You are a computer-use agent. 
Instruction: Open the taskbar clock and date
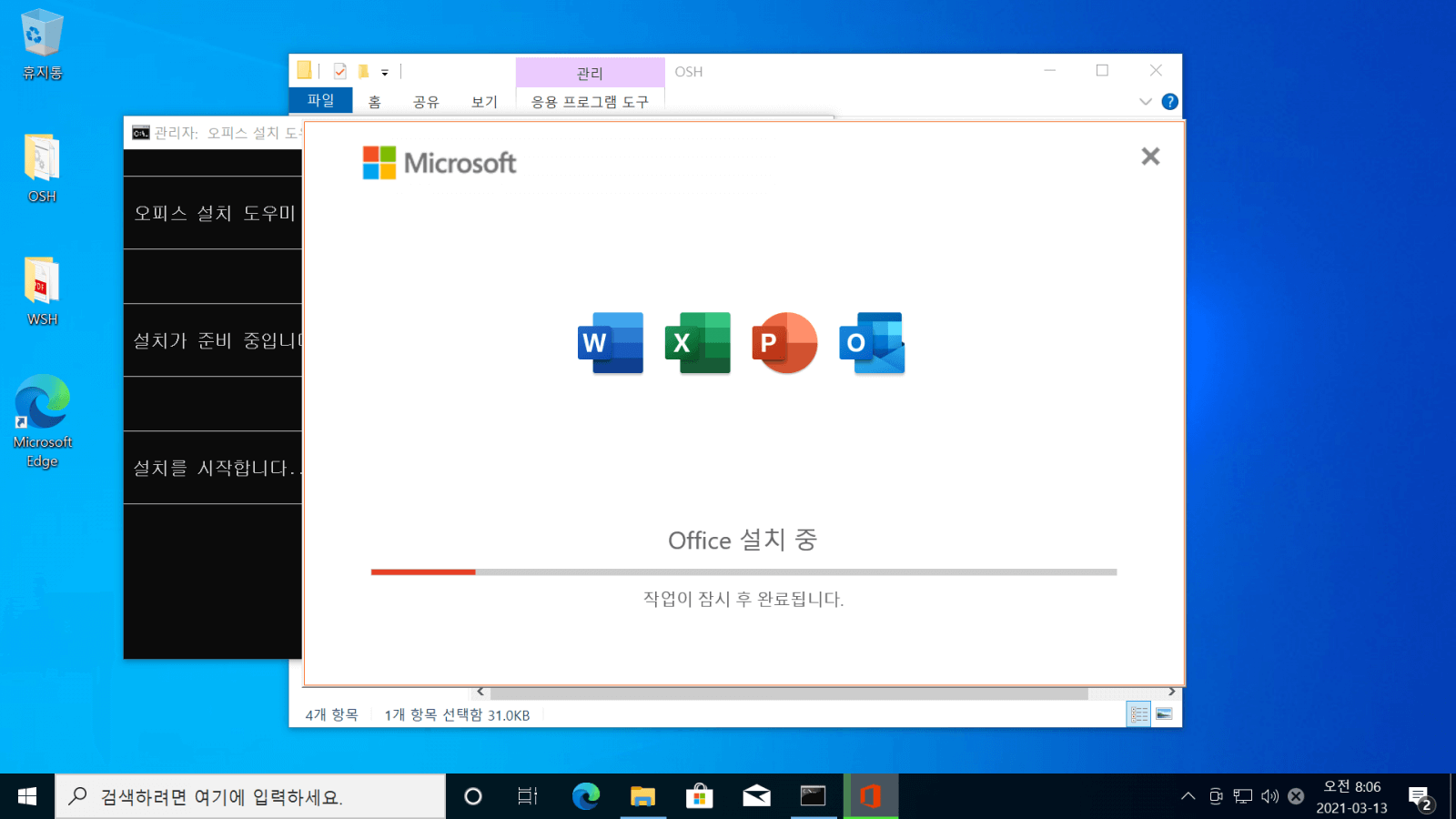click(1351, 796)
